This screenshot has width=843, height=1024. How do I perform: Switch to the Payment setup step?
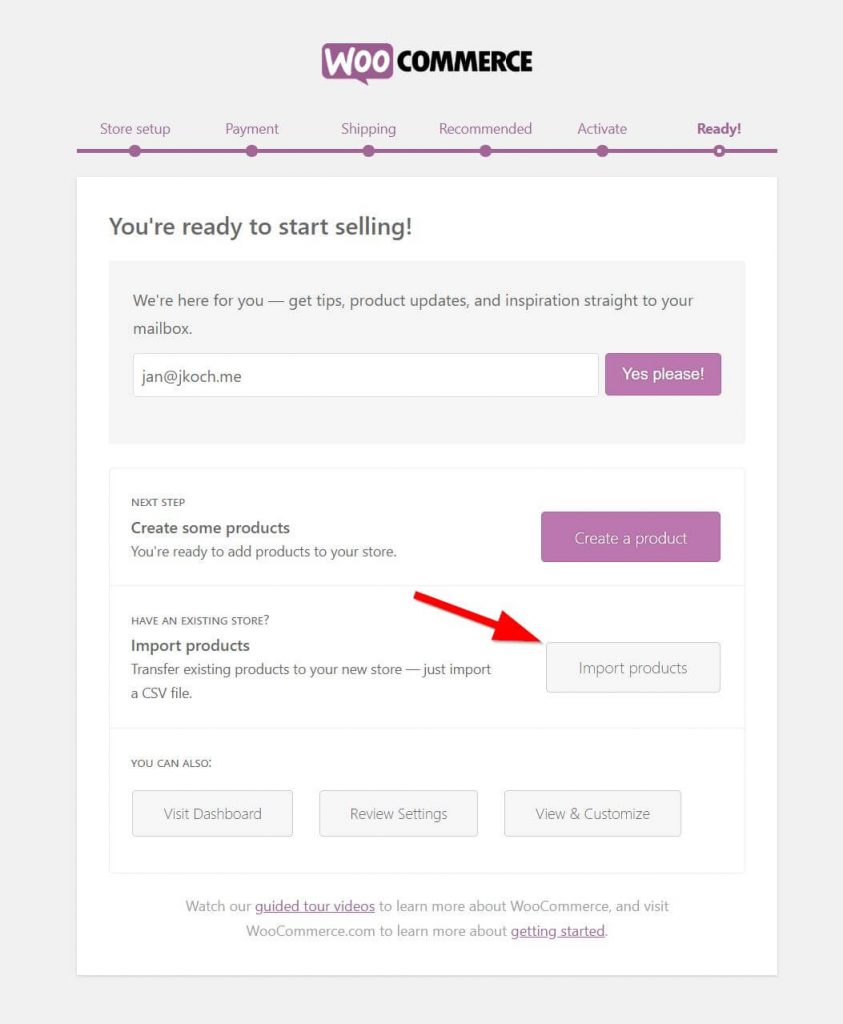click(x=251, y=128)
